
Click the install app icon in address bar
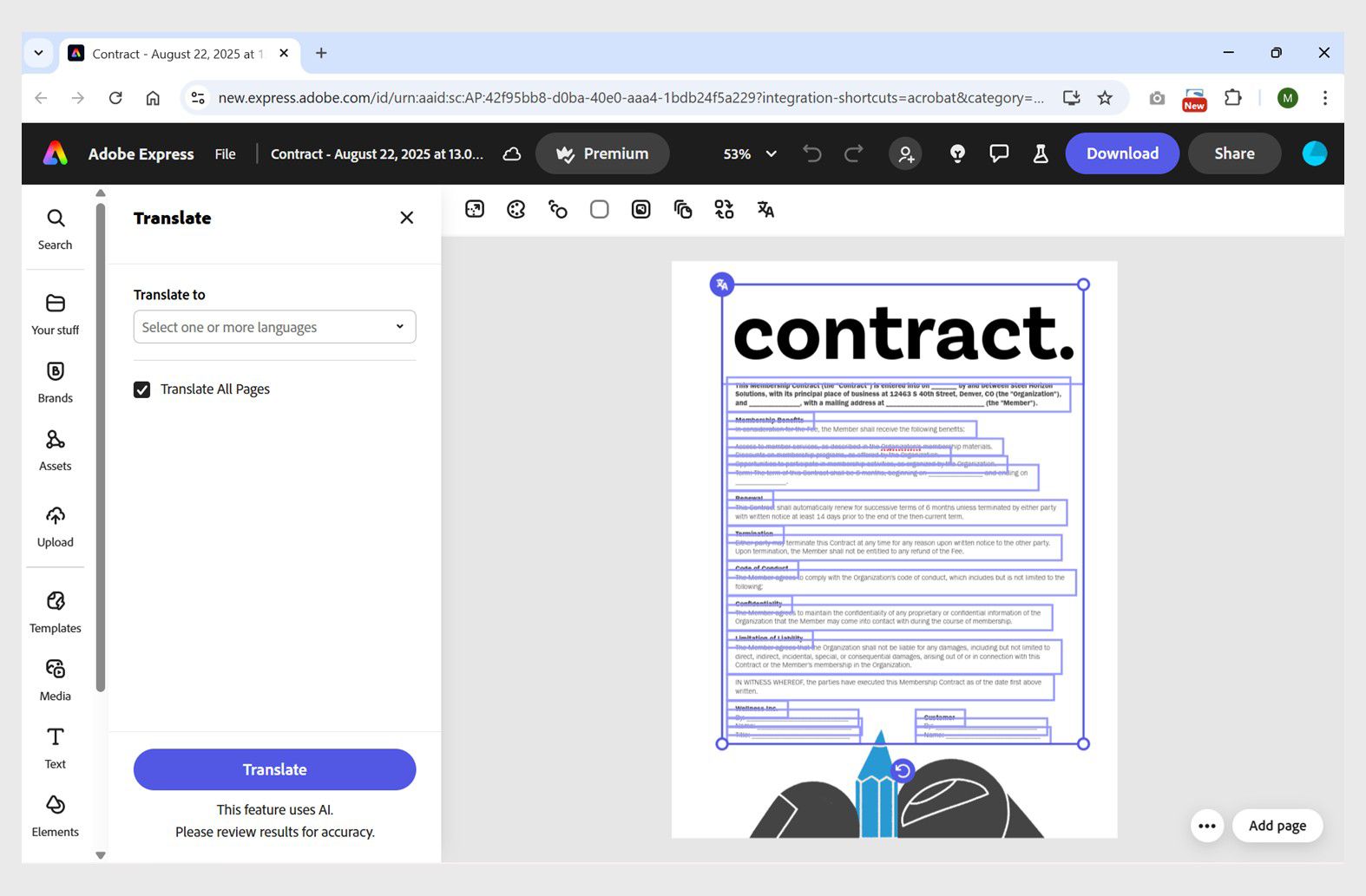[1072, 98]
